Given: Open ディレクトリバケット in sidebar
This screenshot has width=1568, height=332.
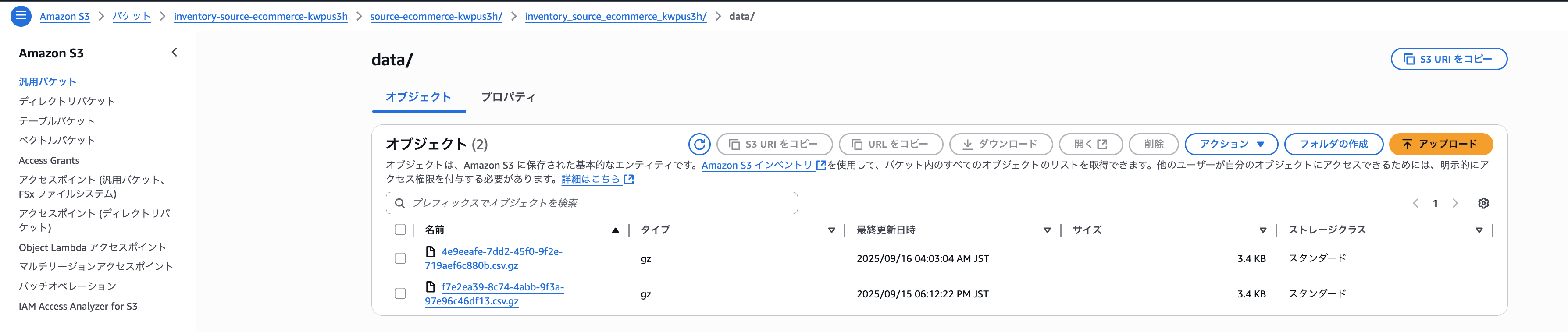Looking at the screenshot, I should point(67,101).
